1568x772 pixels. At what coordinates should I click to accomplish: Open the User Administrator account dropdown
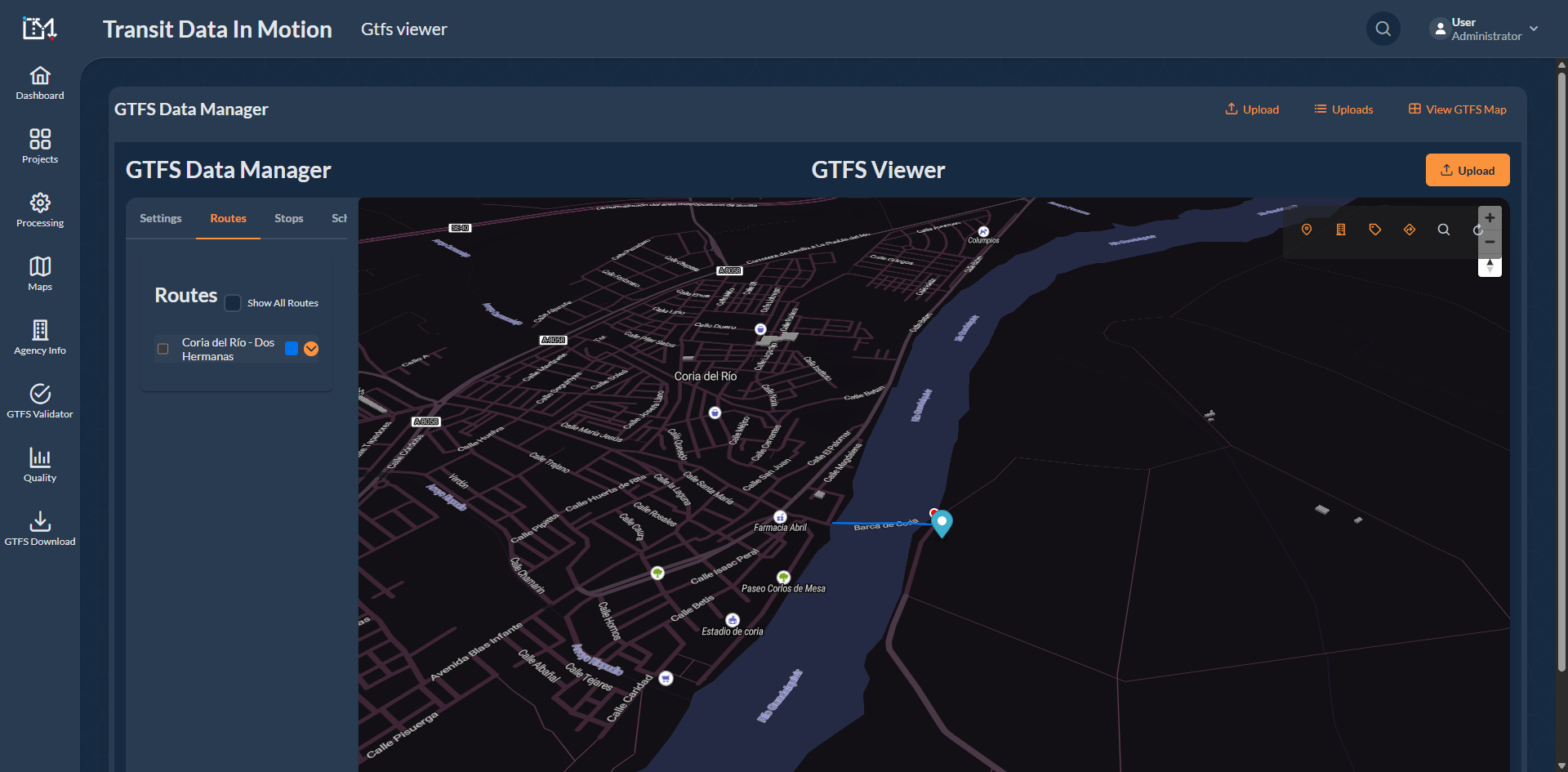[x=1484, y=29]
